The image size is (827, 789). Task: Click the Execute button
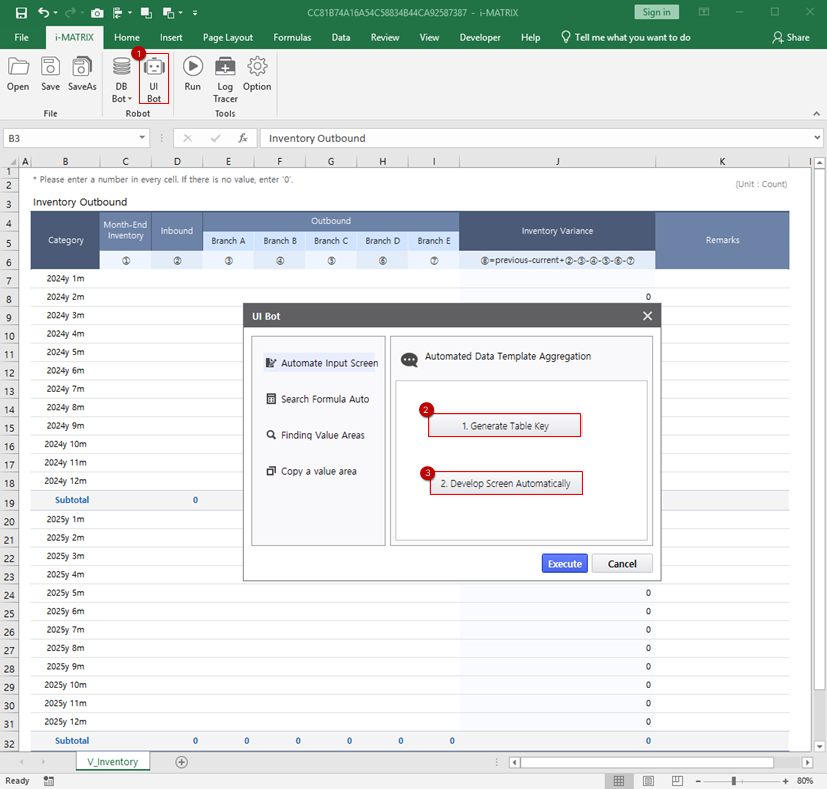564,564
